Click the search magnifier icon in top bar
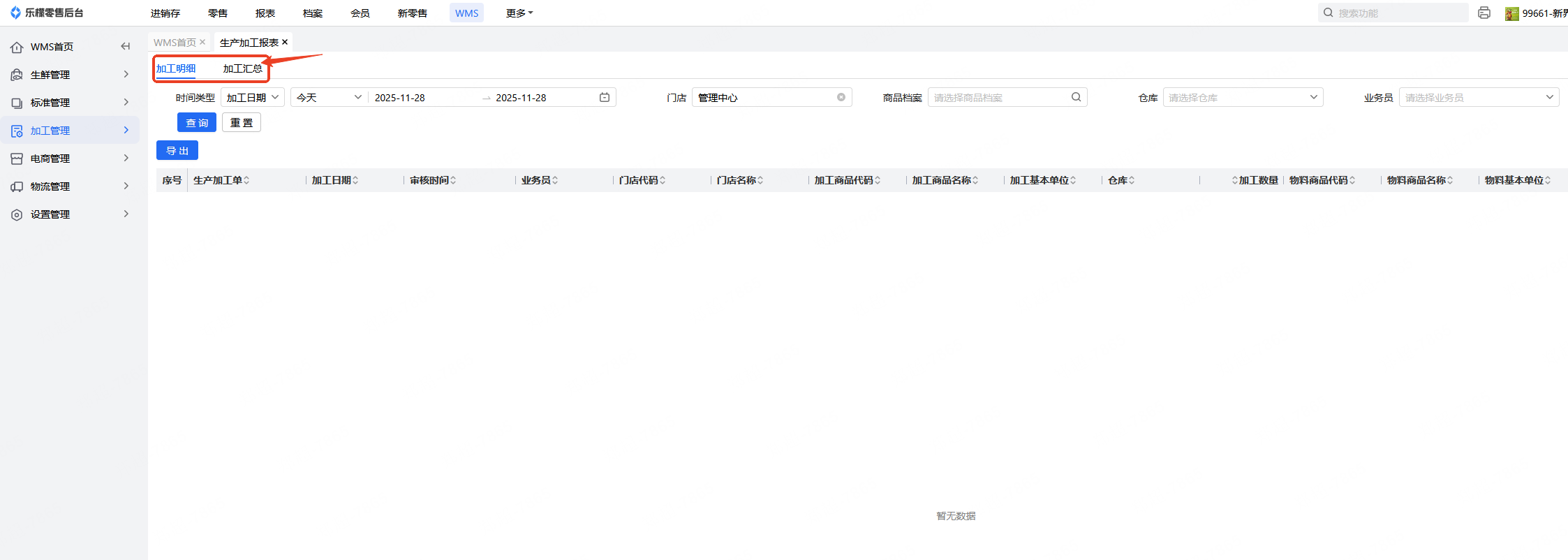The width and height of the screenshot is (1568, 560). [1328, 13]
